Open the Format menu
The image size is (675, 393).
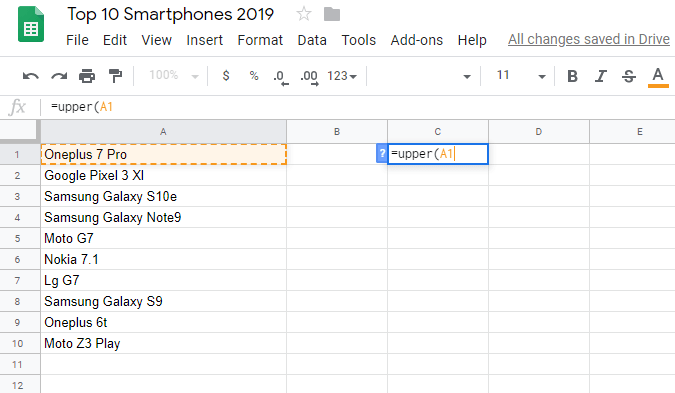260,40
